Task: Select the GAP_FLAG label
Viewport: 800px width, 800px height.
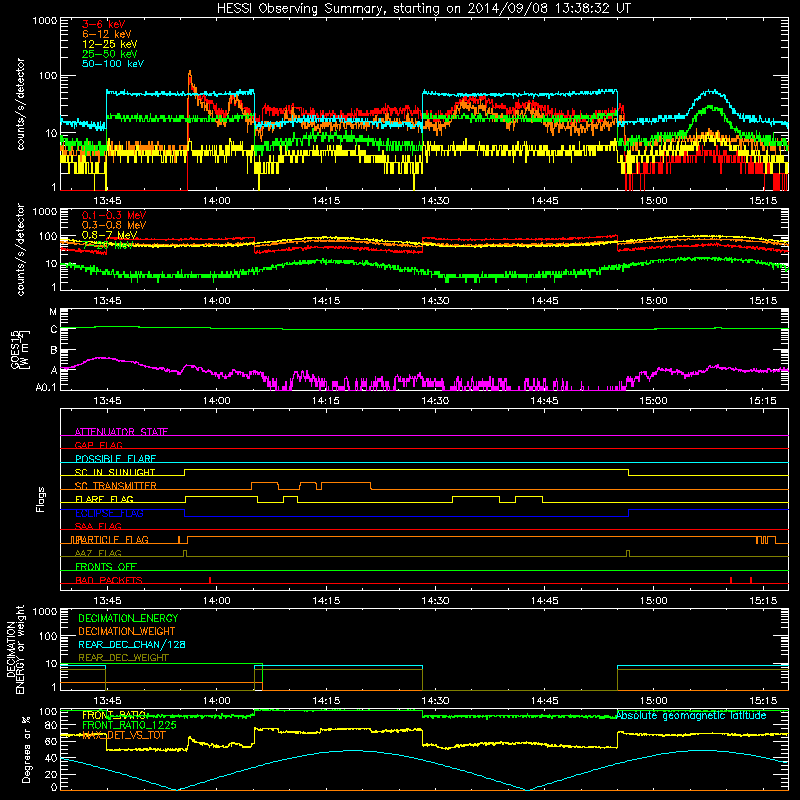Action: (x=98, y=445)
